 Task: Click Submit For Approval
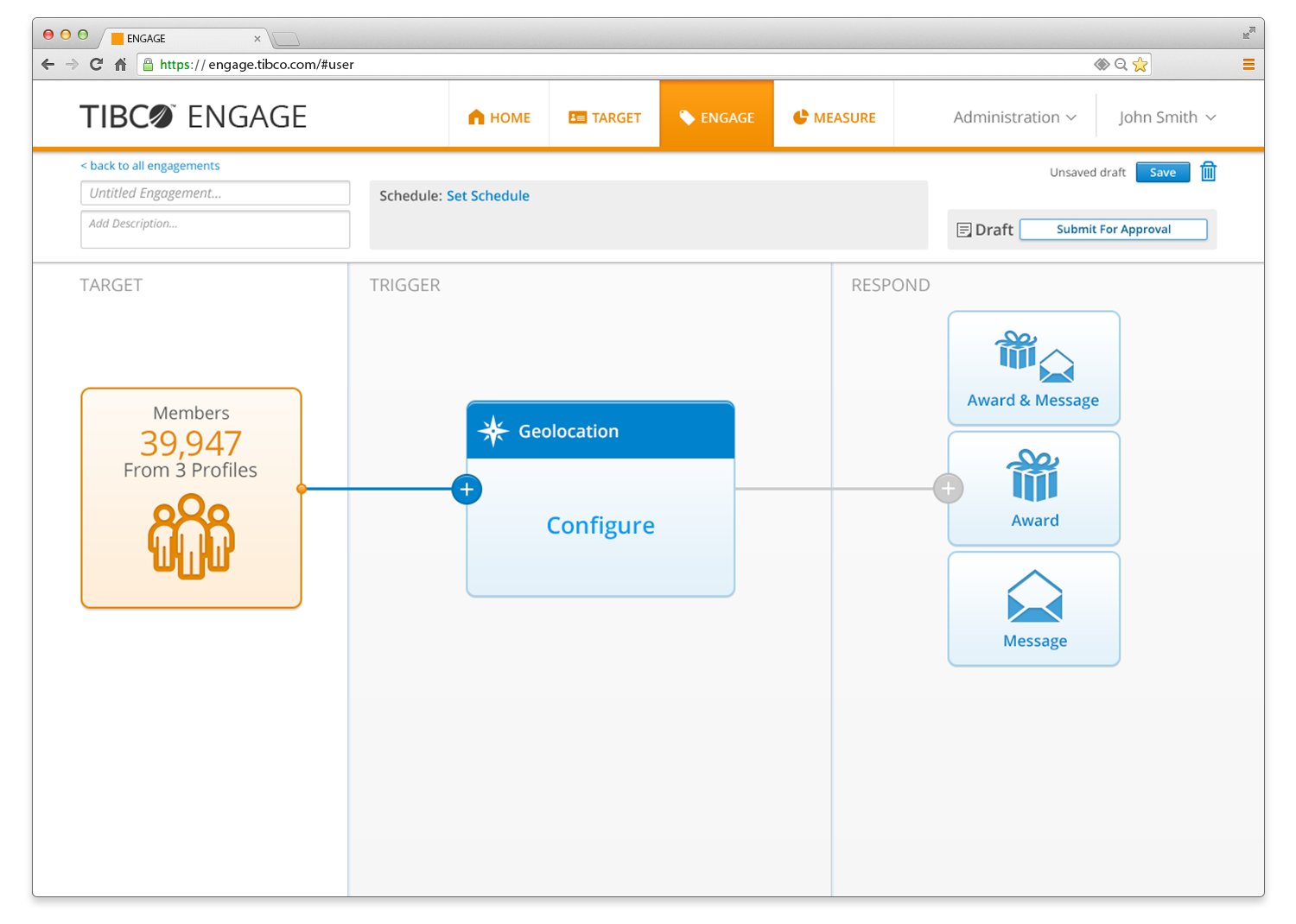click(x=1114, y=229)
